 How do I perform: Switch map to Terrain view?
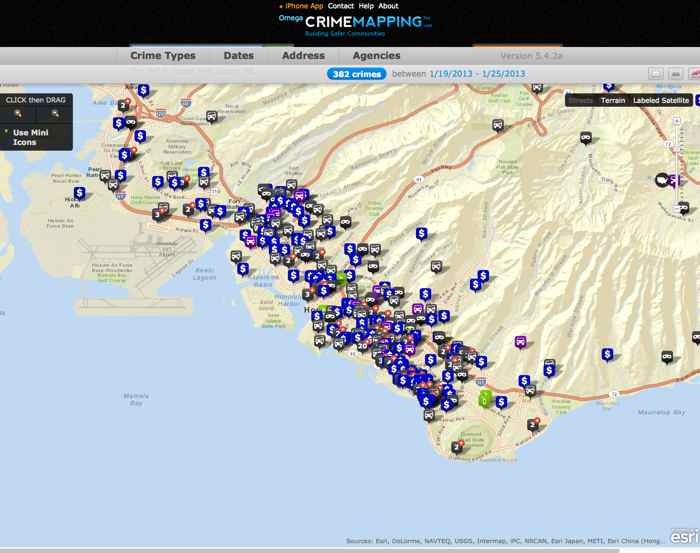point(612,100)
